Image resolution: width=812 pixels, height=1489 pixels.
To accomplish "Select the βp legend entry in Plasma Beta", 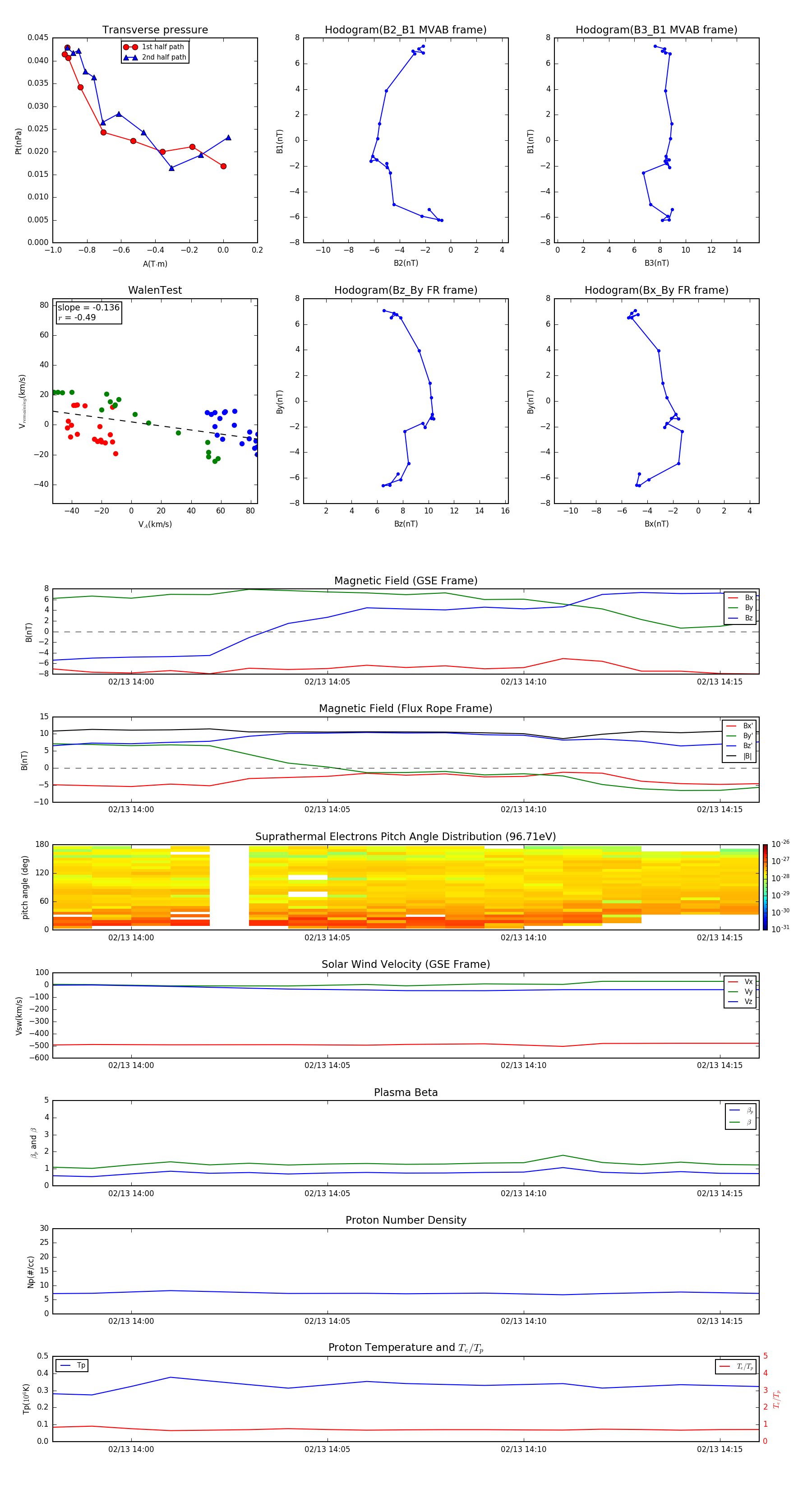I will [x=741, y=1110].
